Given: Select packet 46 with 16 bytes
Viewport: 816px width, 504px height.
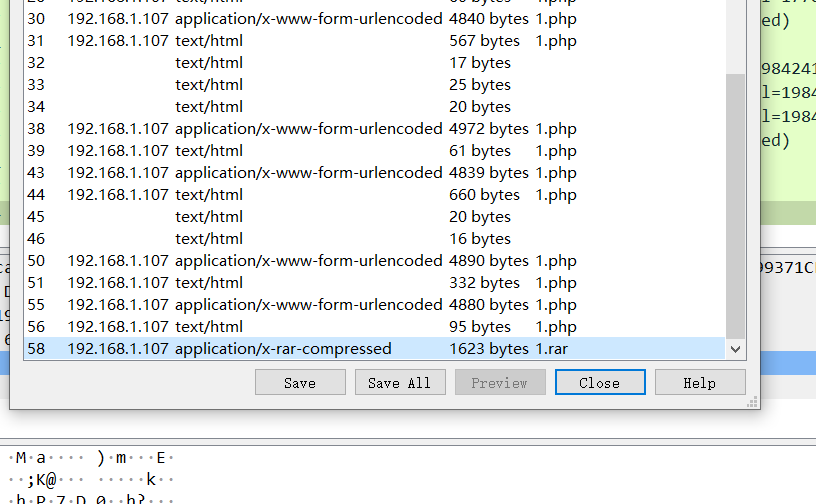Looking at the screenshot, I should click(x=375, y=238).
